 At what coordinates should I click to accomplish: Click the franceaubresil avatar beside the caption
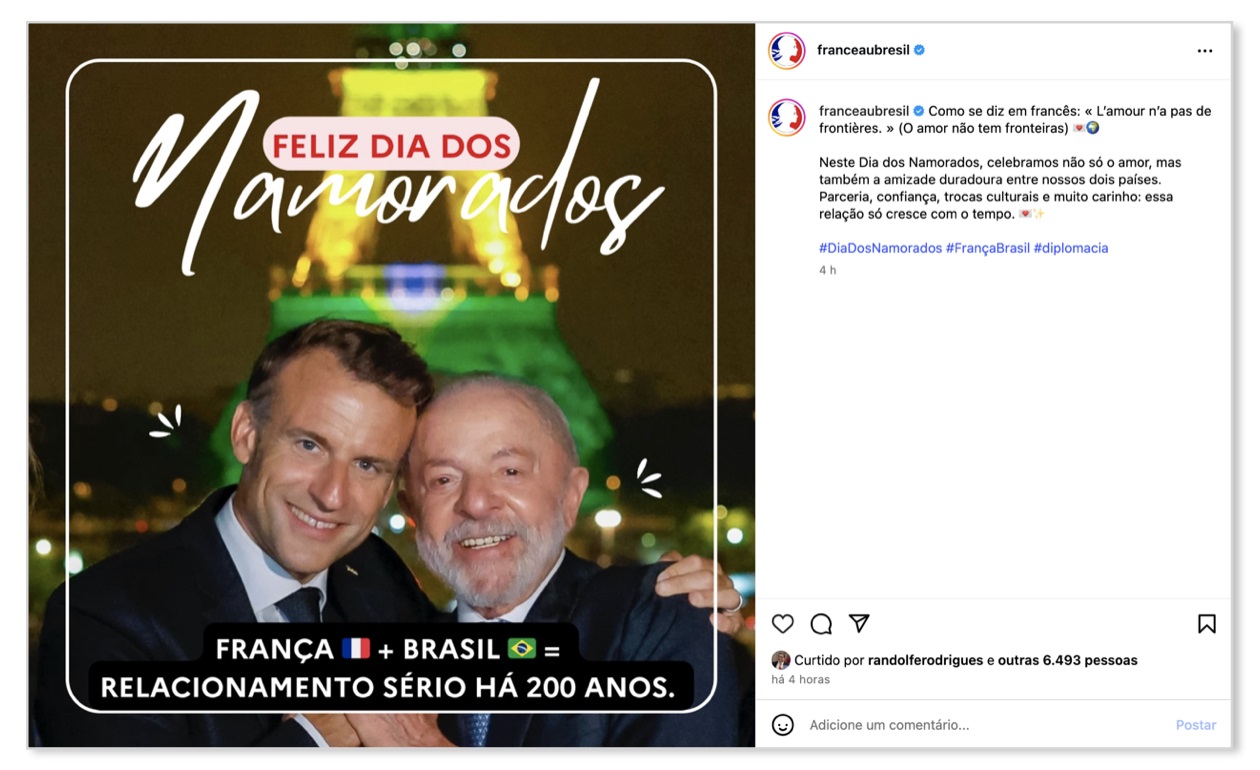point(787,117)
